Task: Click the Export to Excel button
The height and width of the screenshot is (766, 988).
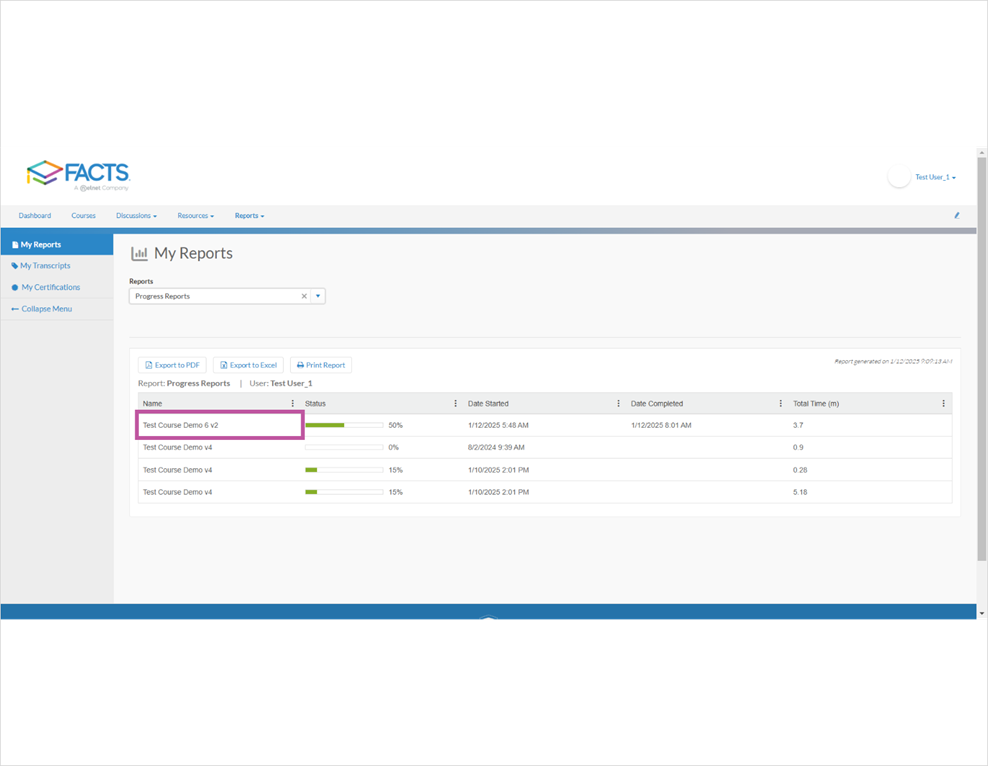Action: pyautogui.click(x=248, y=364)
